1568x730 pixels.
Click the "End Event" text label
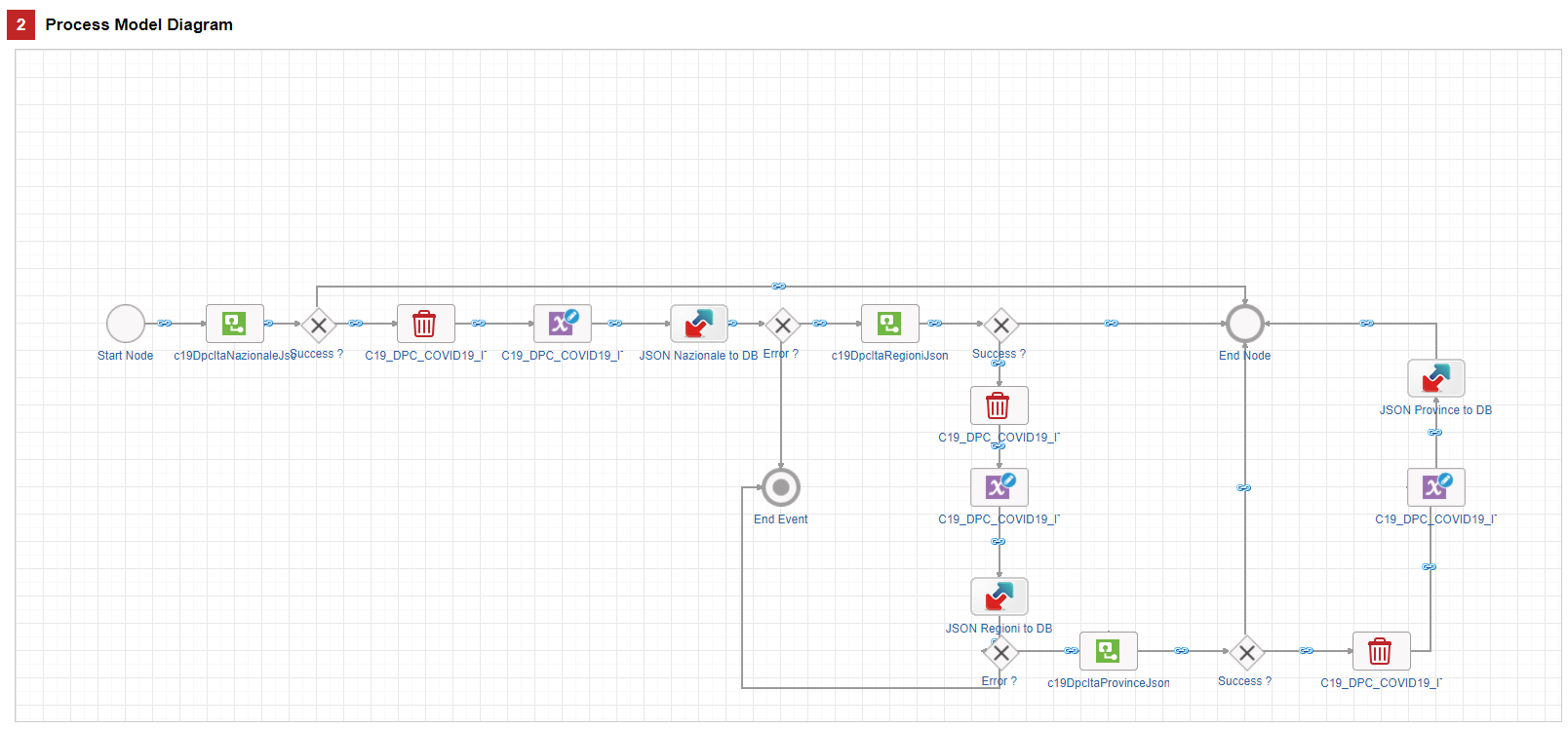(780, 519)
